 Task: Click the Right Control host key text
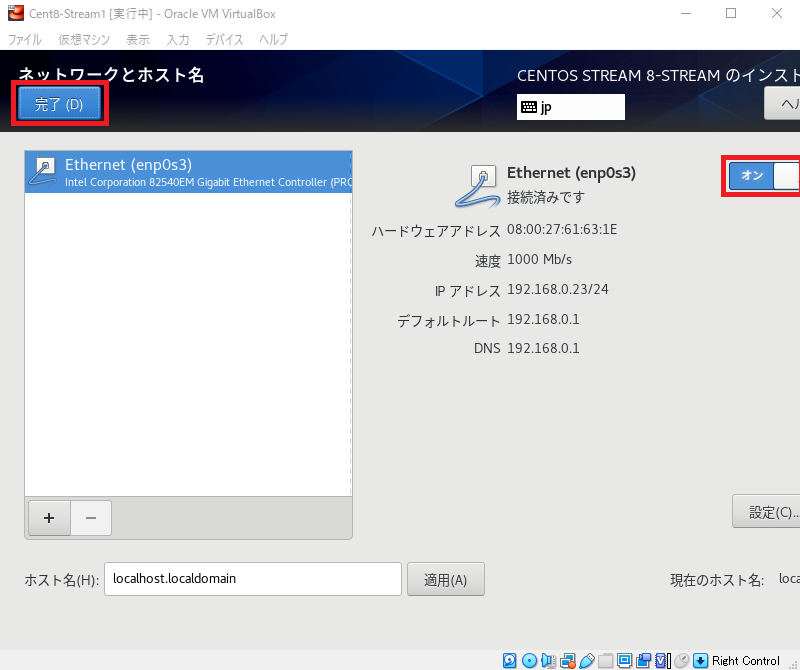746,661
